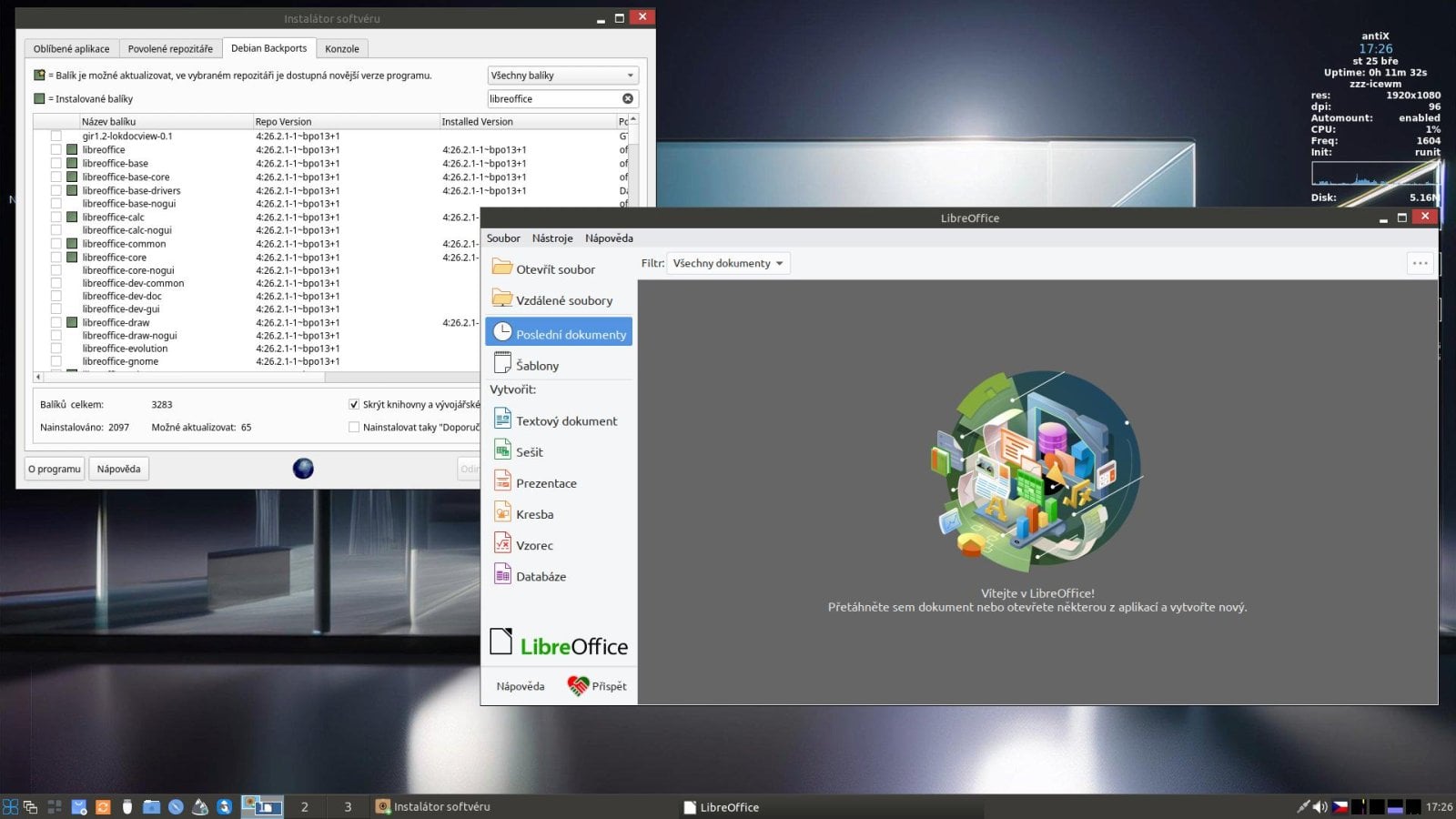This screenshot has width=1456, height=819.
Task: Click the Kresba drawing icon
Action: [x=502, y=511]
